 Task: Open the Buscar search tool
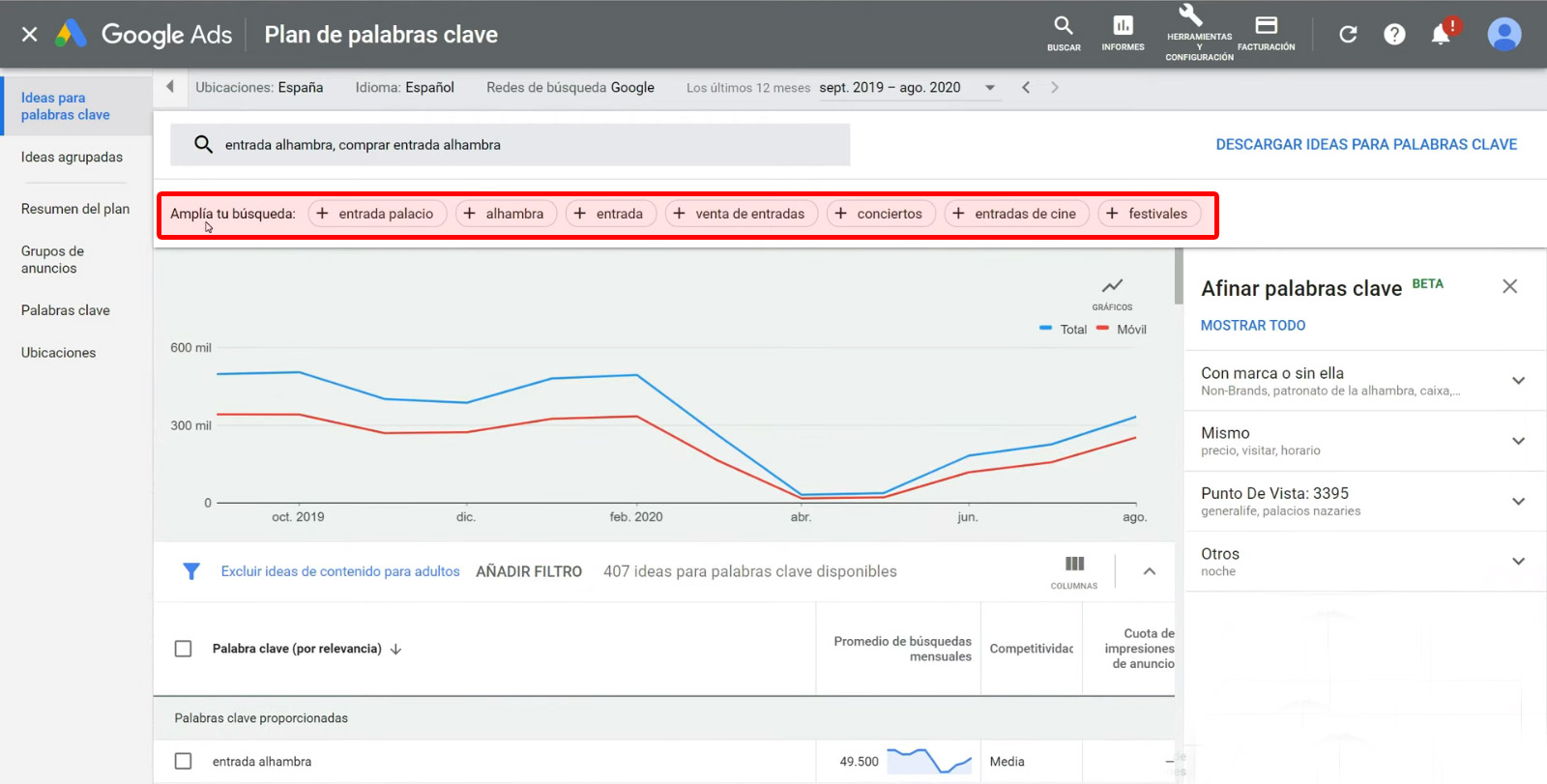tap(1064, 33)
